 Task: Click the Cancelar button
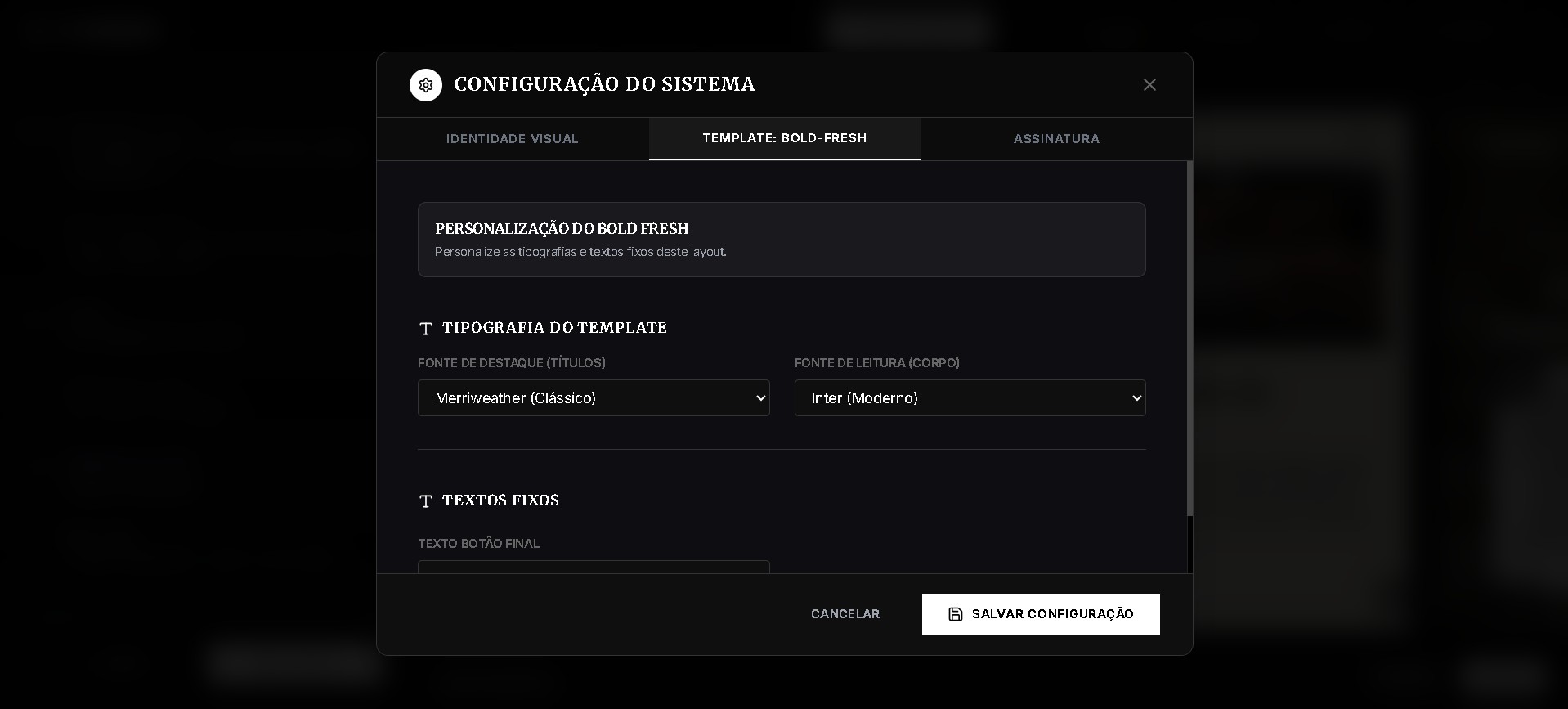(x=845, y=614)
